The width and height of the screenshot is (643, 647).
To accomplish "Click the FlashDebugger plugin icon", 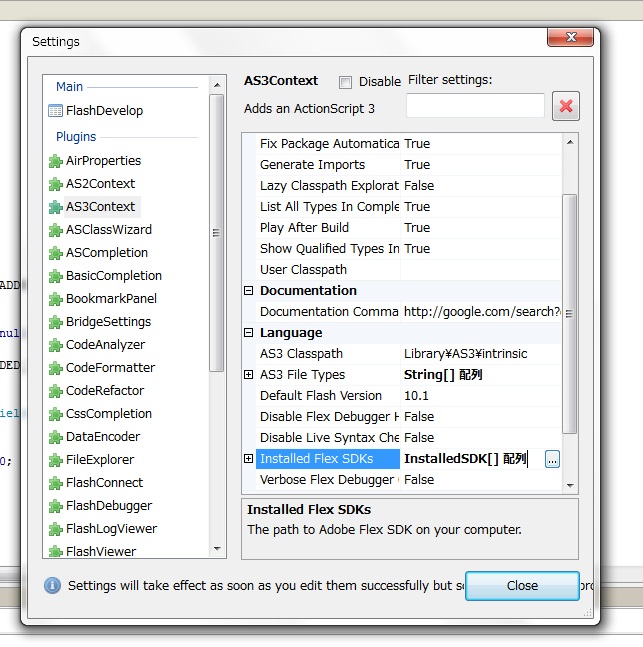I will [55, 506].
